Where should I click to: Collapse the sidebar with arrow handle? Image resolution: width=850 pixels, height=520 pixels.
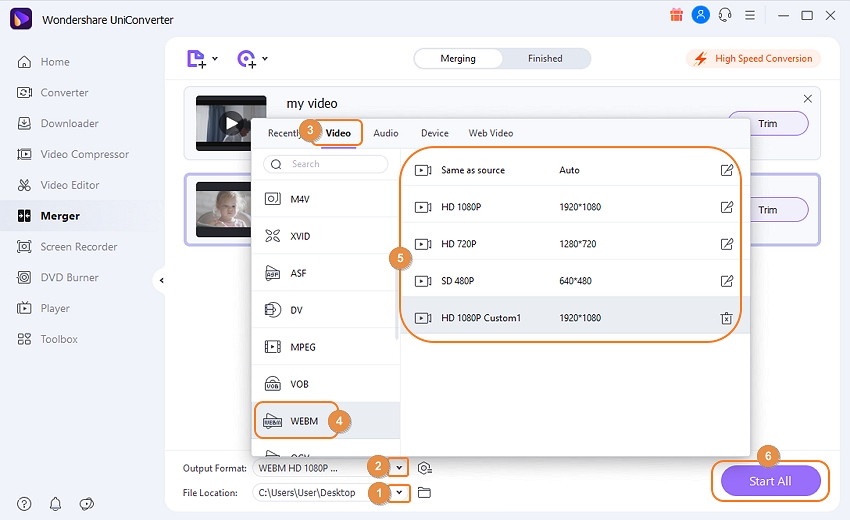[160, 280]
